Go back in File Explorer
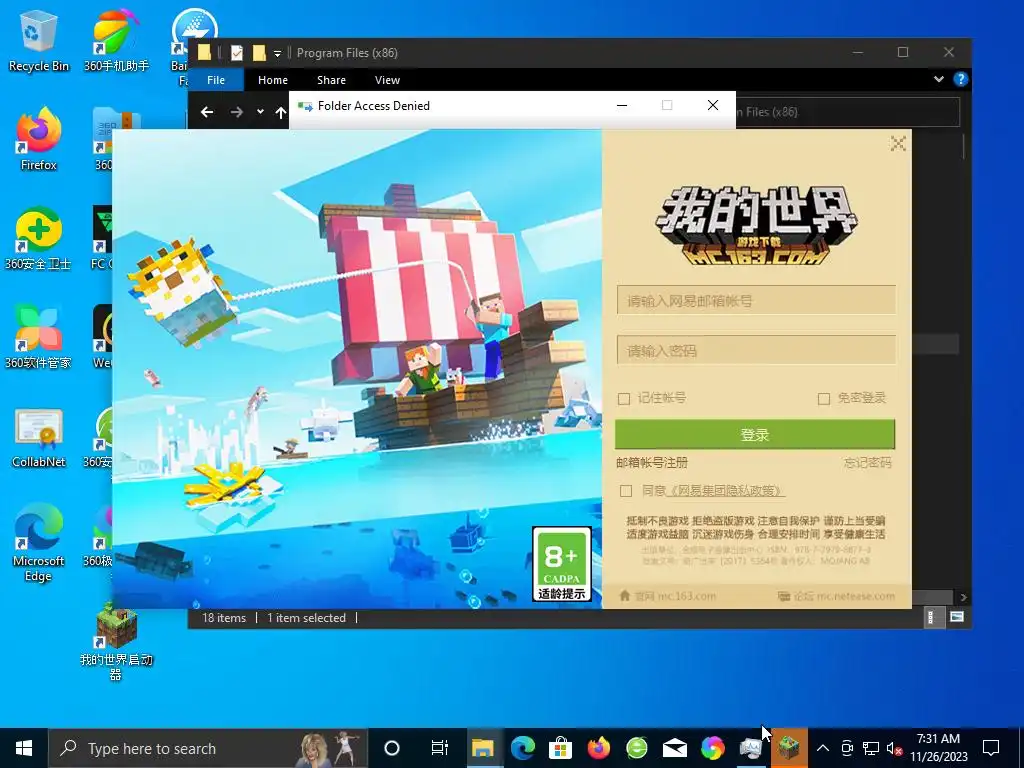This screenshot has width=1024, height=768. point(207,112)
